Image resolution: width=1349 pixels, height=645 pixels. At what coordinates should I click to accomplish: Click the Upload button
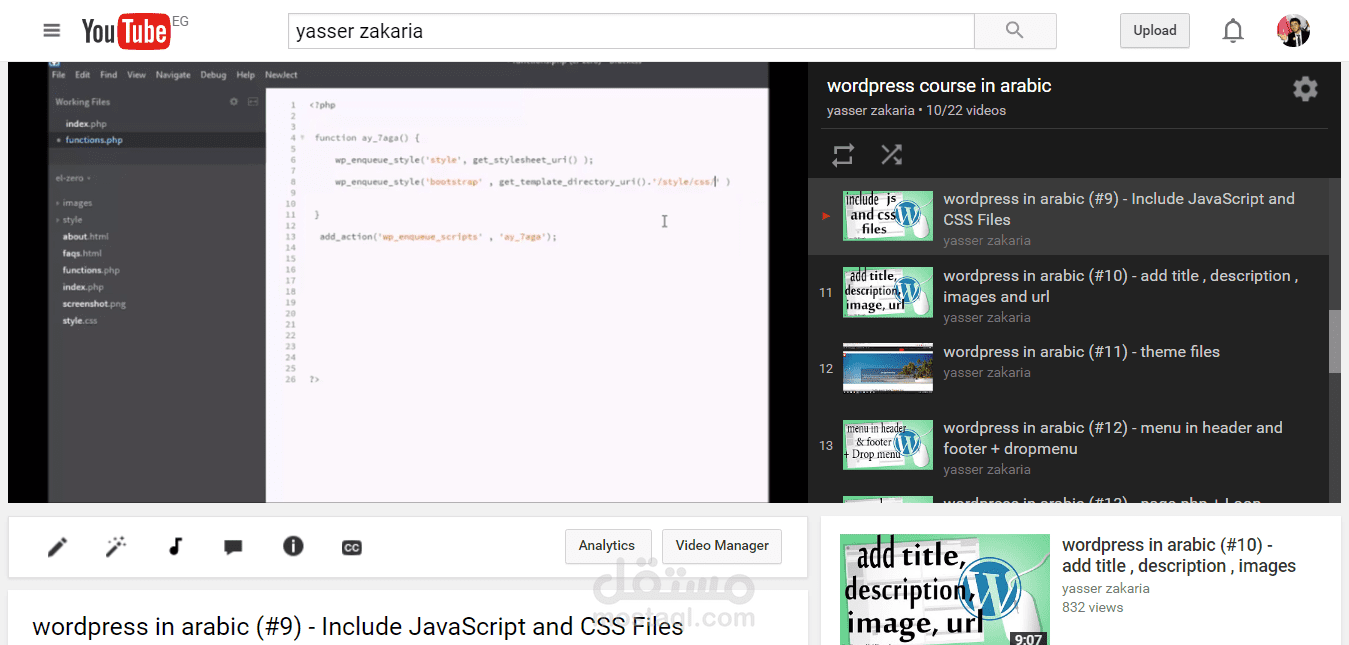pyautogui.click(x=1154, y=30)
